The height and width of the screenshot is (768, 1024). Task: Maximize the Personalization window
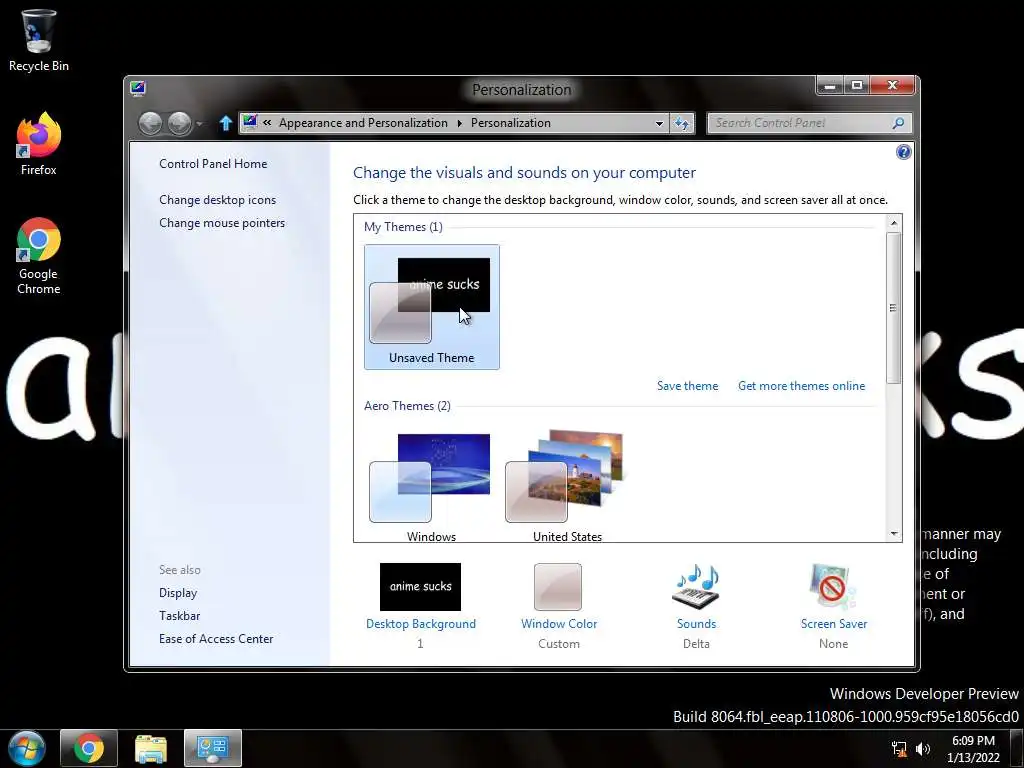point(857,86)
